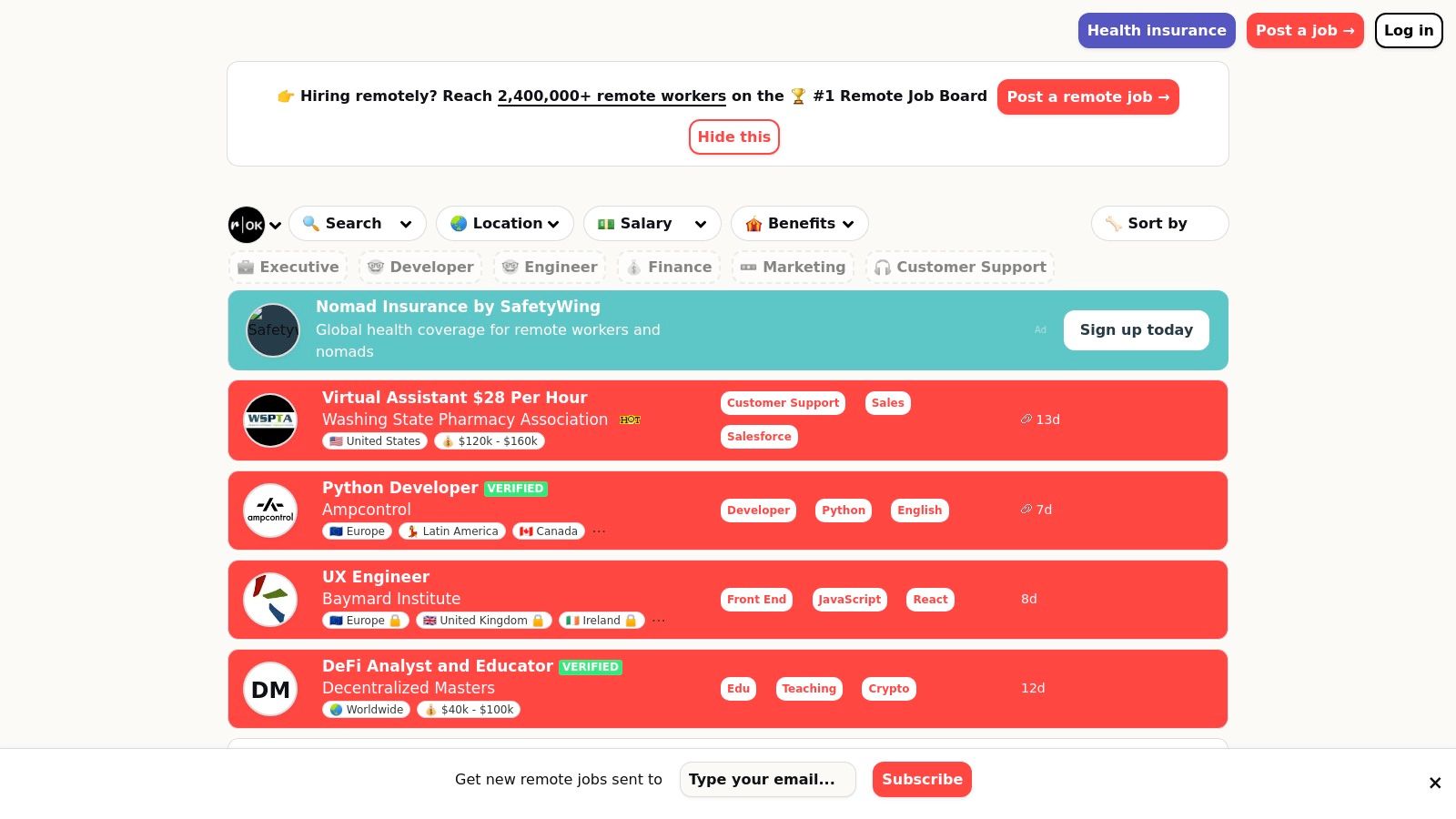Click Sign up today on SafetyWing ad
This screenshot has width=1456, height=819.
coord(1137,330)
